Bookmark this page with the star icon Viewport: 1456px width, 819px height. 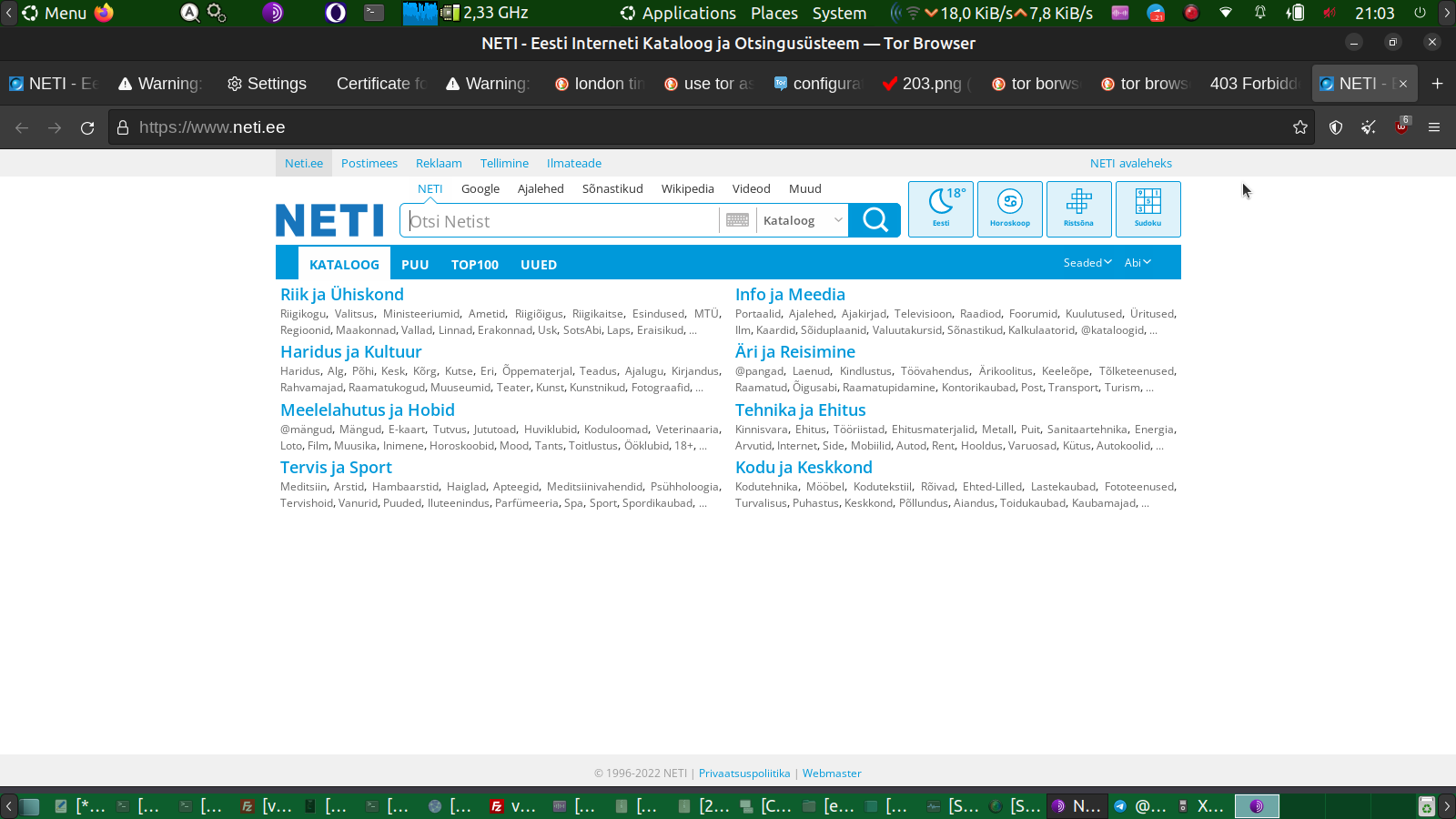1300,127
